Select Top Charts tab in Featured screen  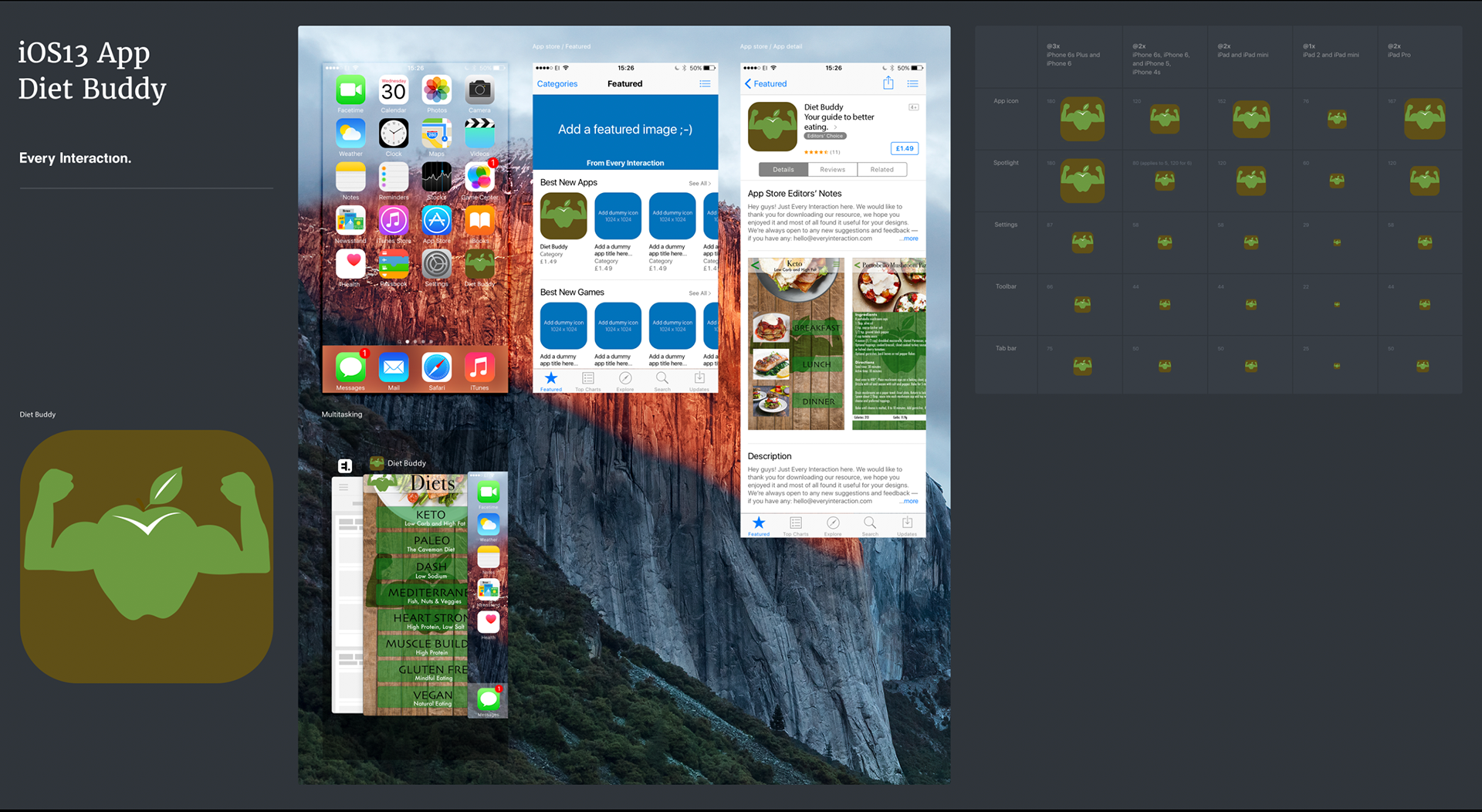click(x=588, y=381)
